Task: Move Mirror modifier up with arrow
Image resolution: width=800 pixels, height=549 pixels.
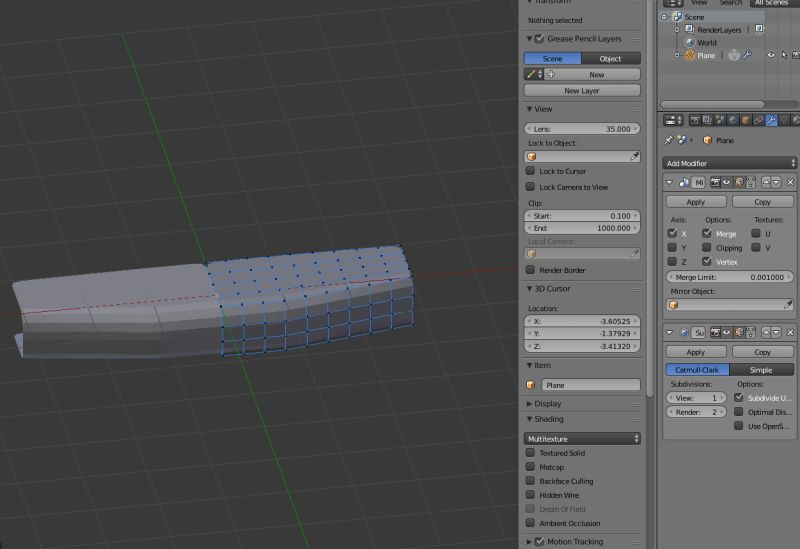Action: pos(766,182)
